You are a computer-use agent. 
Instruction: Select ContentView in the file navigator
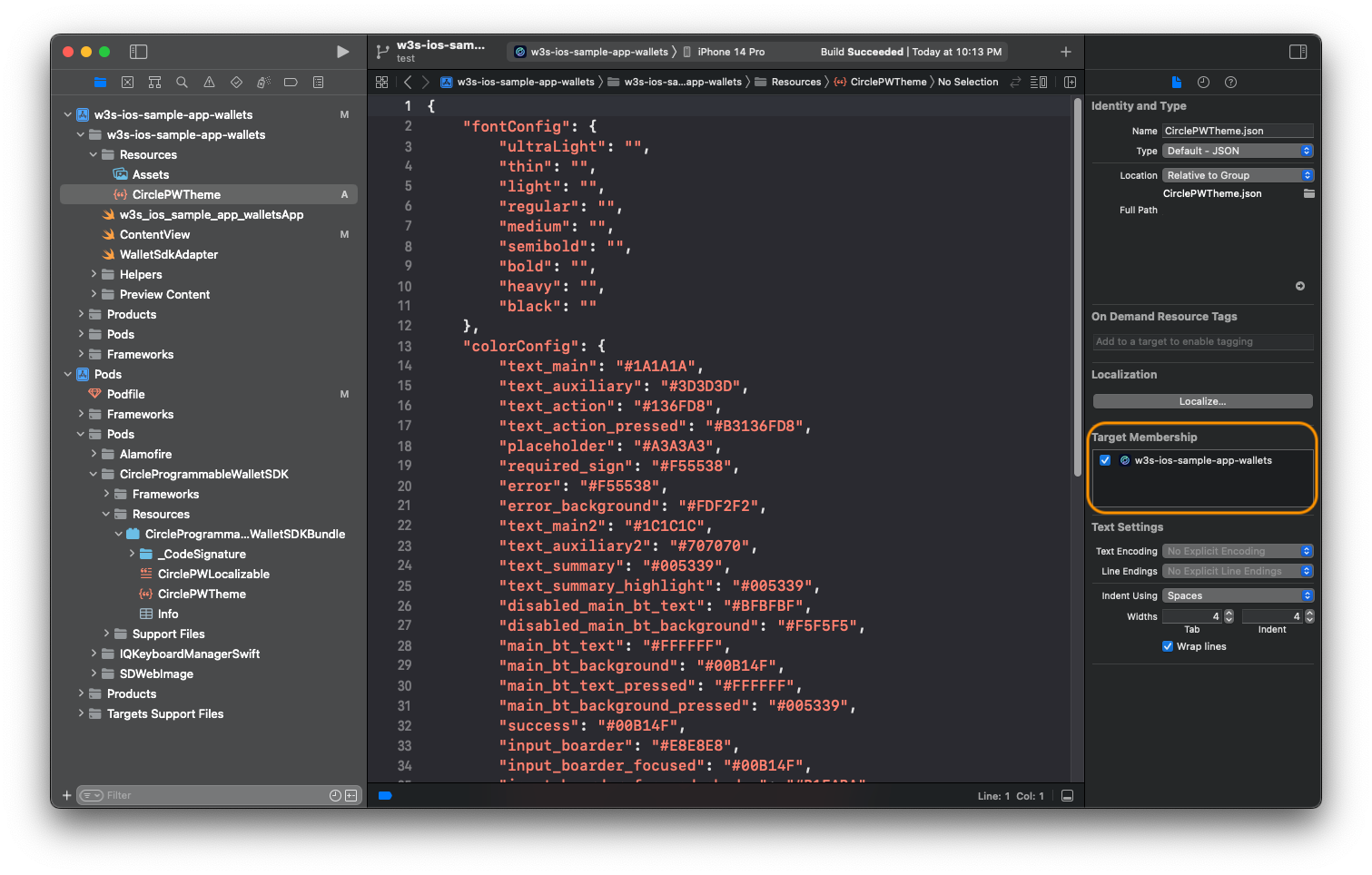pos(154,234)
